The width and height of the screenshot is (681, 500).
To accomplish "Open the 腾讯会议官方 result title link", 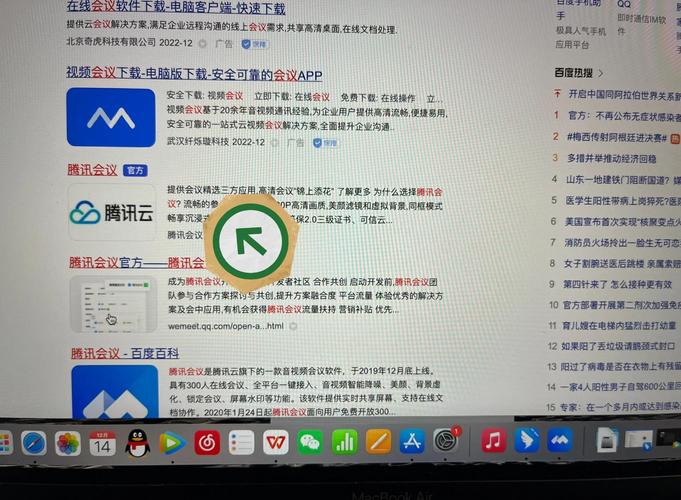I will point(136,262).
